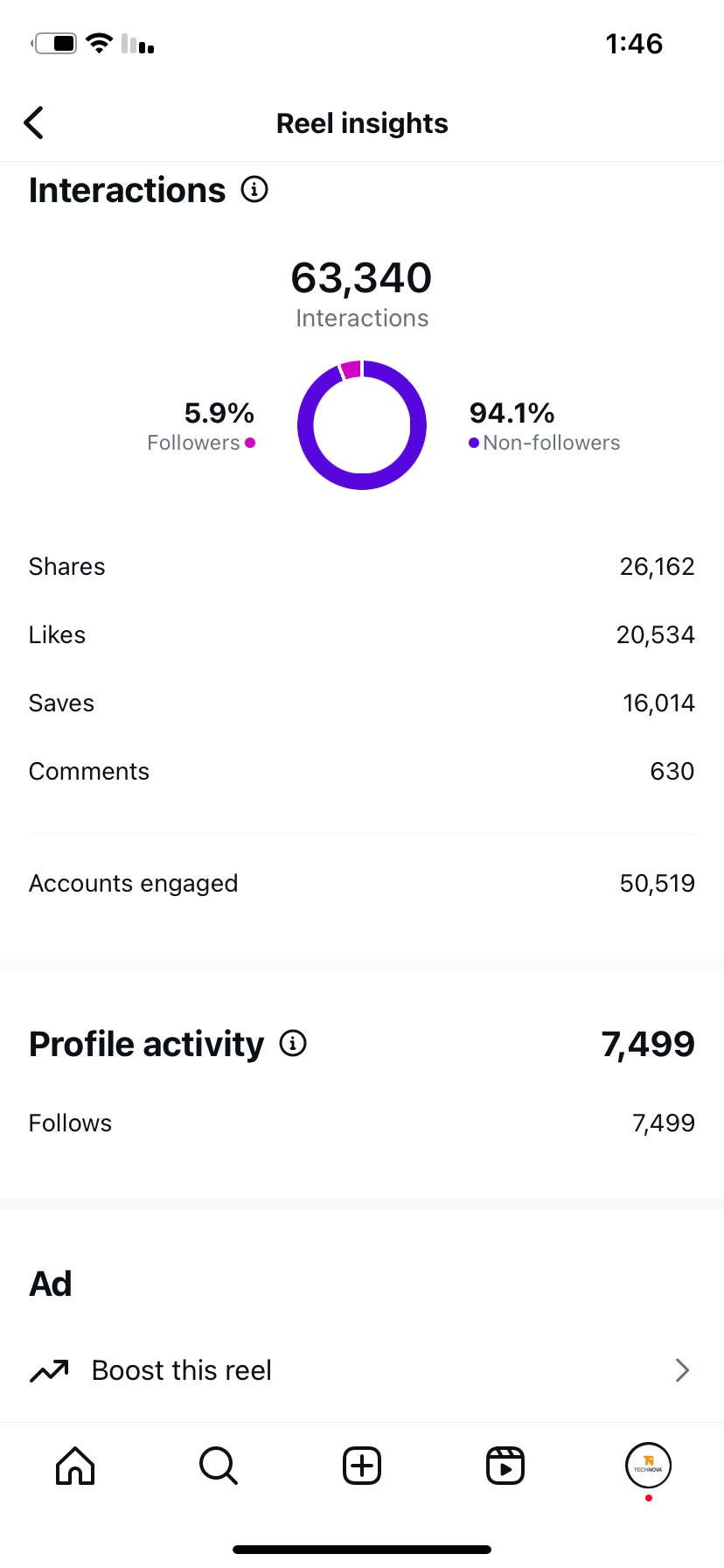Go to Home feed icon

[x=75, y=1466]
